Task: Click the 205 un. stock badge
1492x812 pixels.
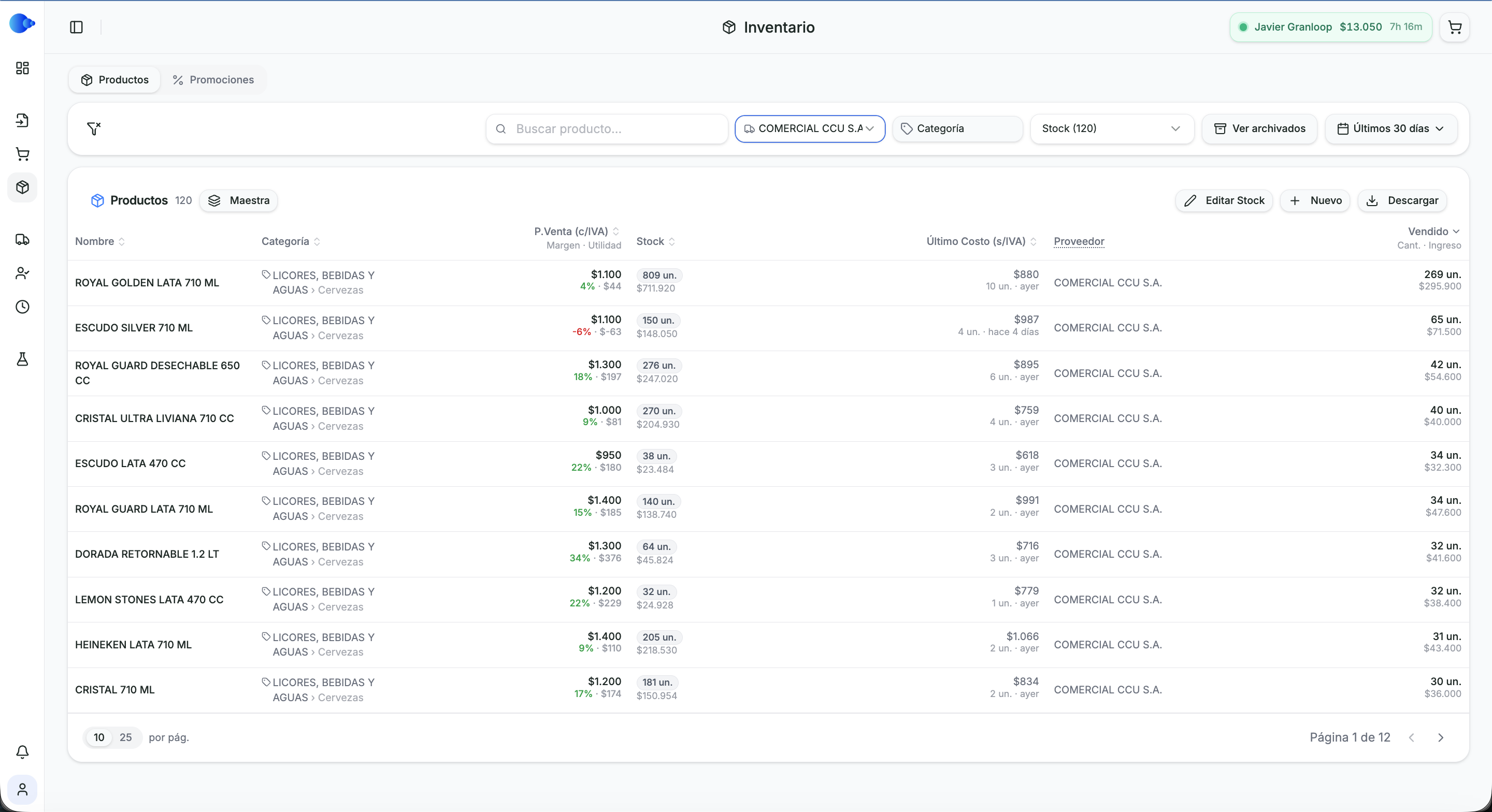Action: pos(659,637)
